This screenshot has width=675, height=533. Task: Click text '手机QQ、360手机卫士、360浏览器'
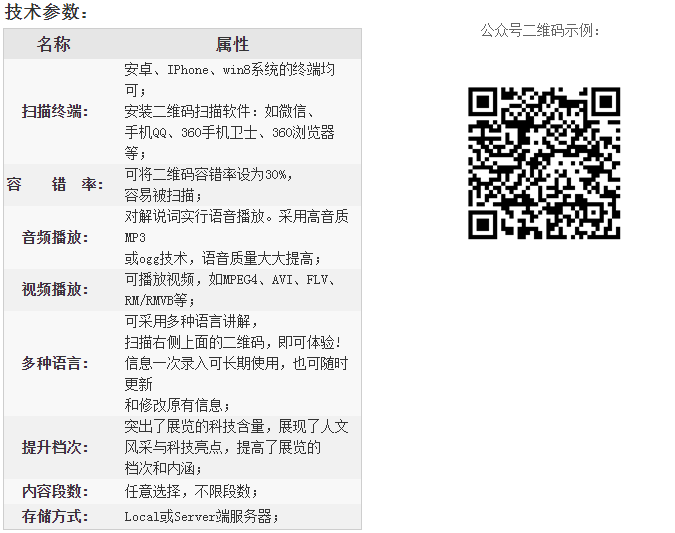(229, 133)
